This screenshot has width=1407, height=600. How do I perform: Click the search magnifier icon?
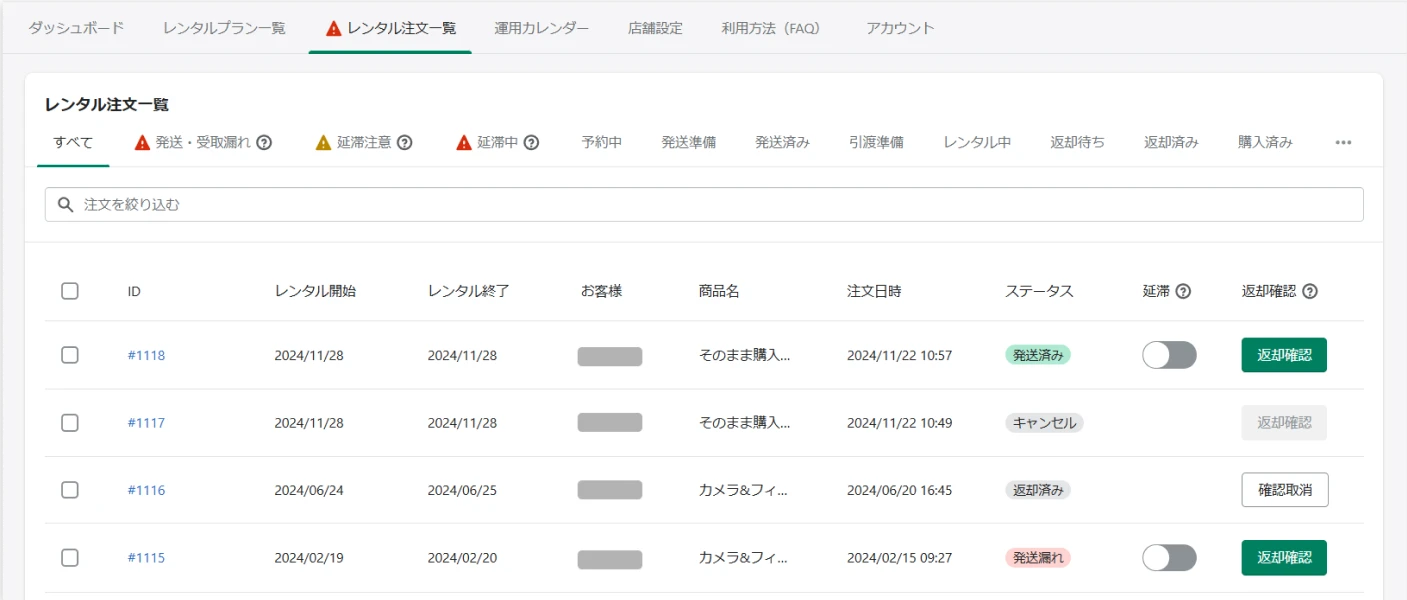[66, 205]
